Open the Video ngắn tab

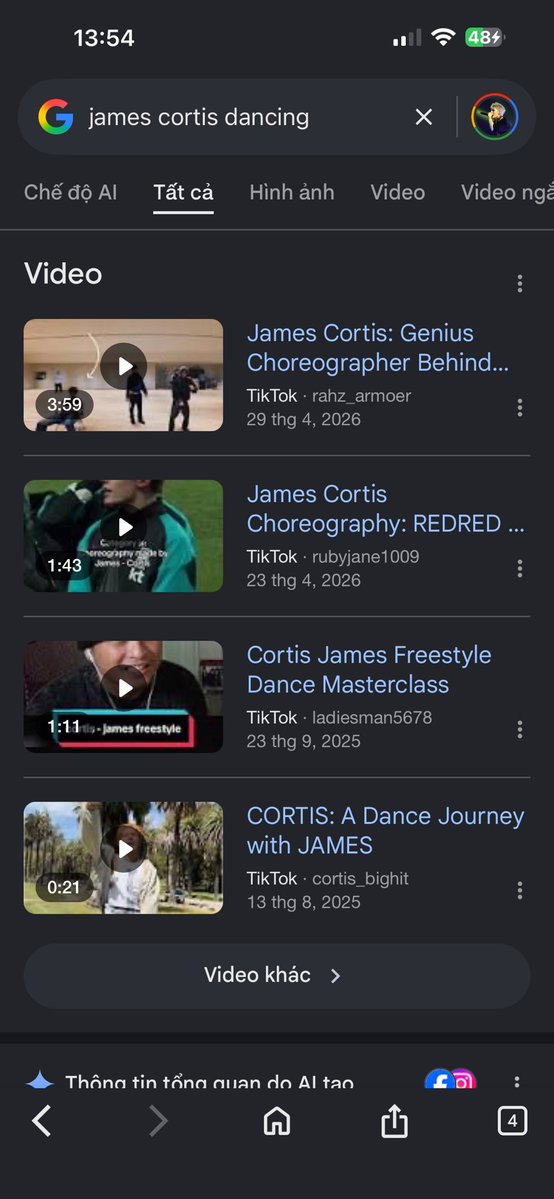(507, 192)
